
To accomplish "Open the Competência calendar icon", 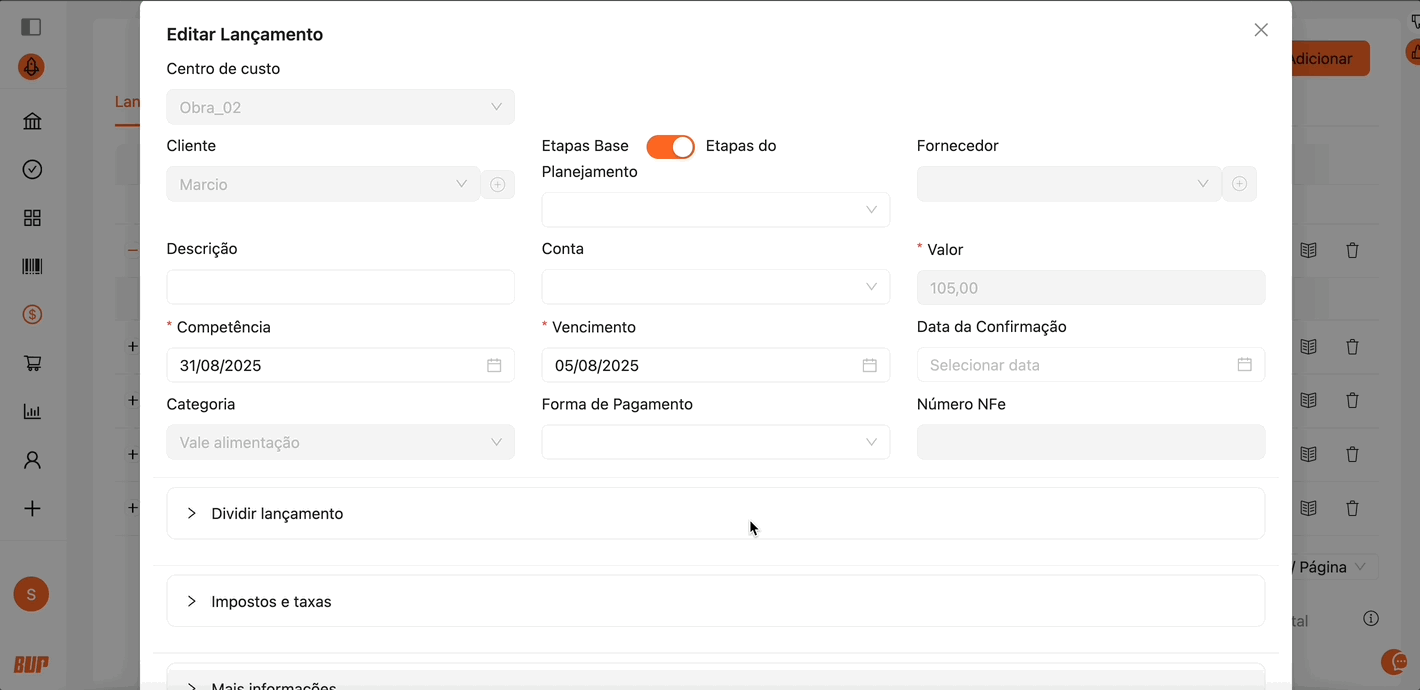I will (494, 365).
